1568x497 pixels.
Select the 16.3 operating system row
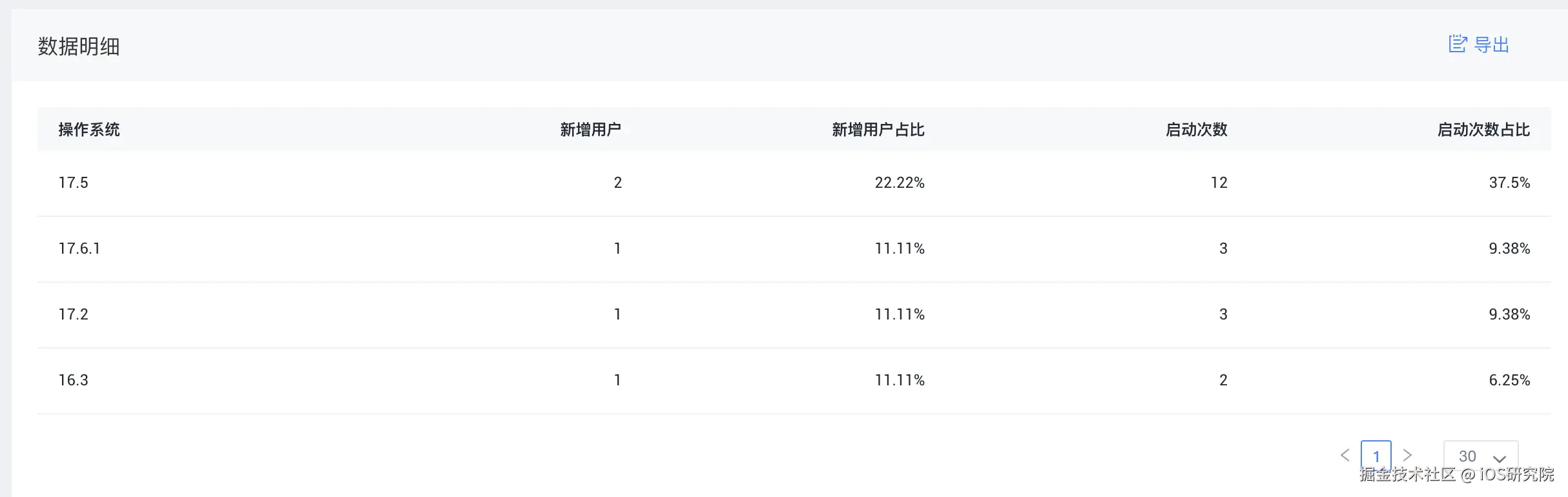(74, 380)
